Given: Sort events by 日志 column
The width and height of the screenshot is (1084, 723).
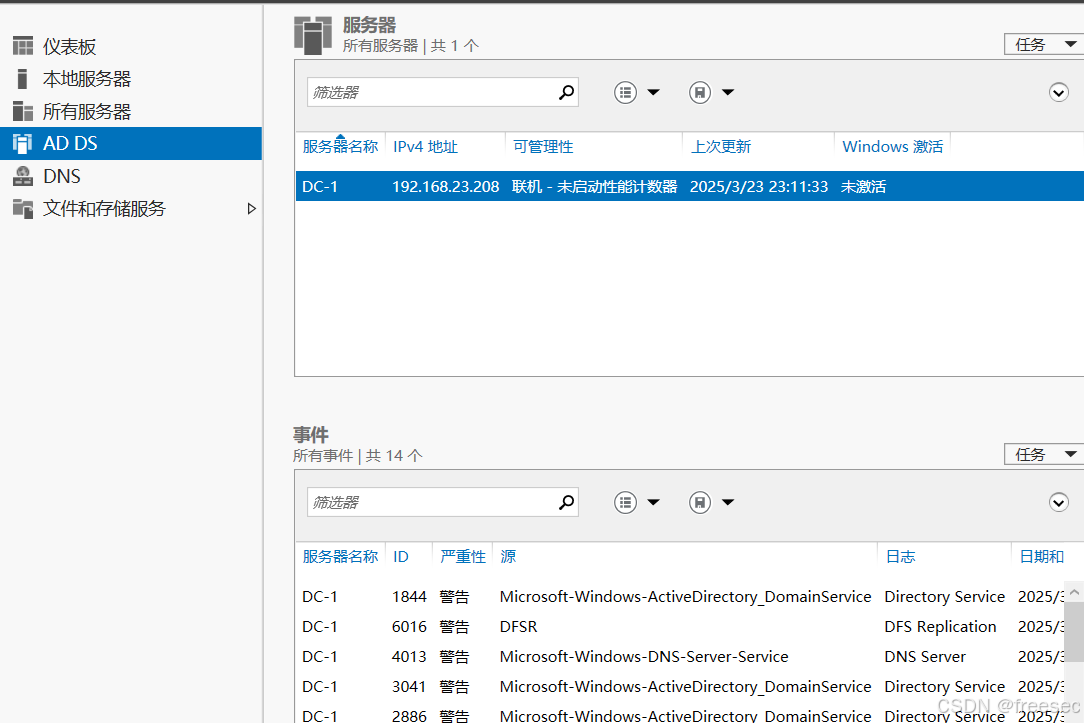Looking at the screenshot, I should tap(900, 556).
